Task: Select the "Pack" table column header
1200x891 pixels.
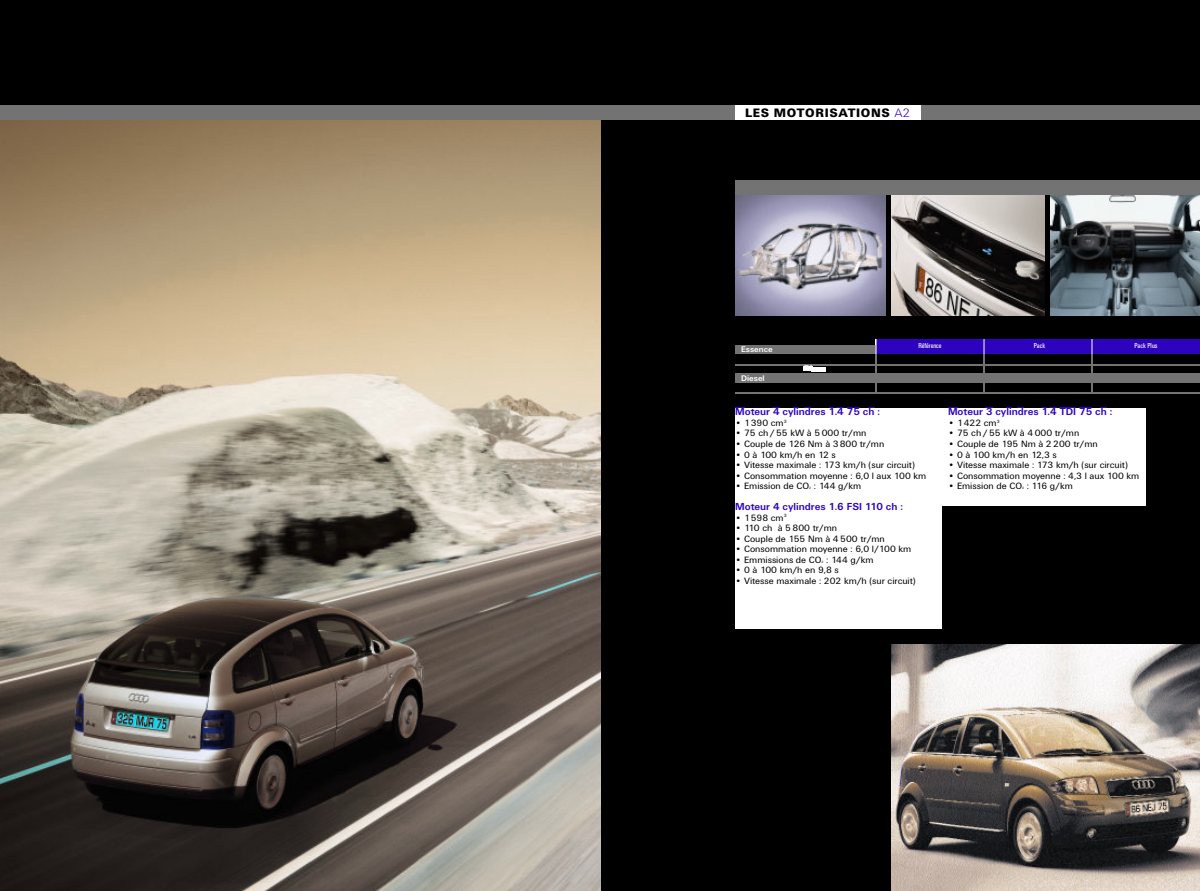Action: pyautogui.click(x=1038, y=346)
